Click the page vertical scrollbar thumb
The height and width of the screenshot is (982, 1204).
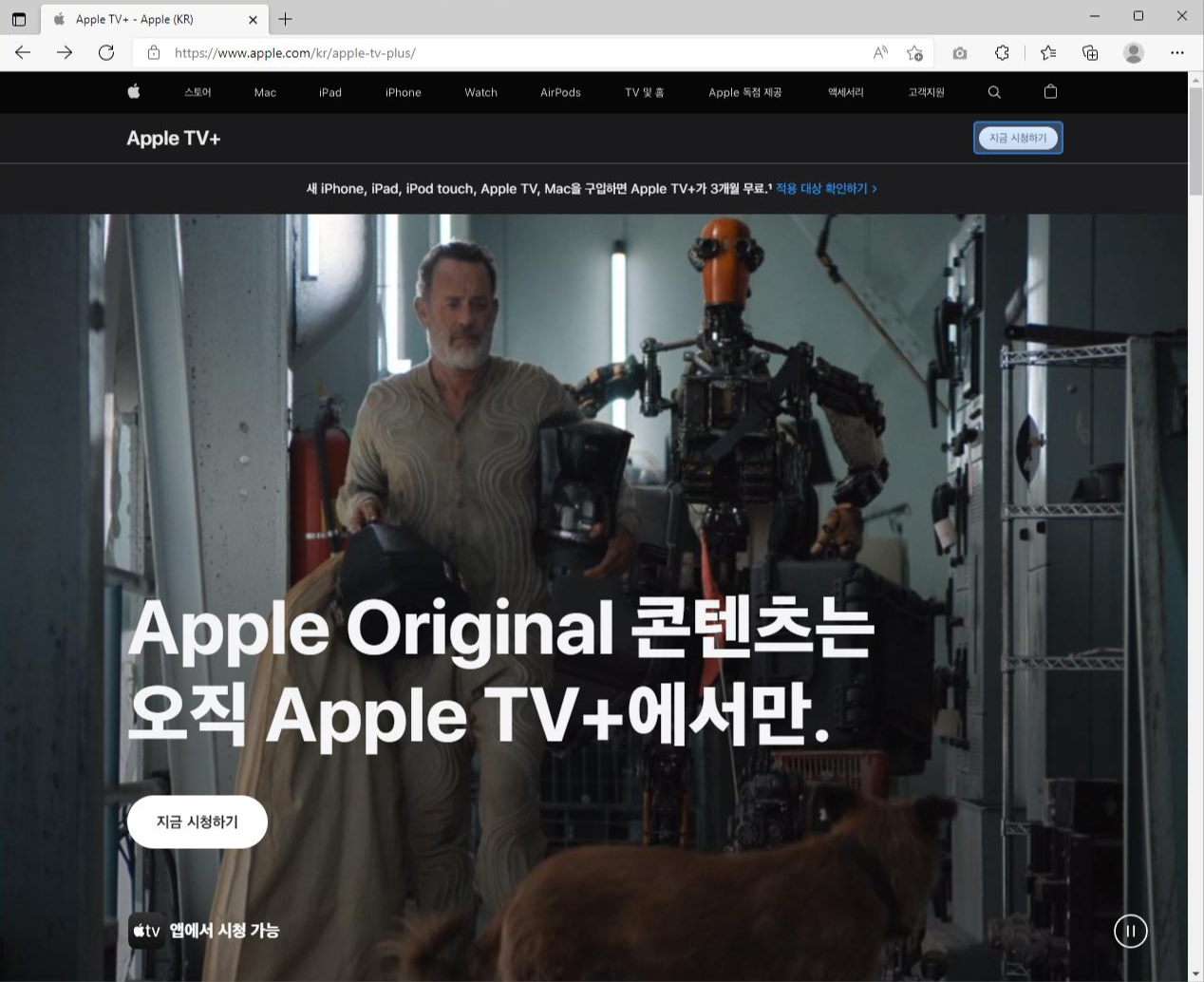click(1195, 142)
